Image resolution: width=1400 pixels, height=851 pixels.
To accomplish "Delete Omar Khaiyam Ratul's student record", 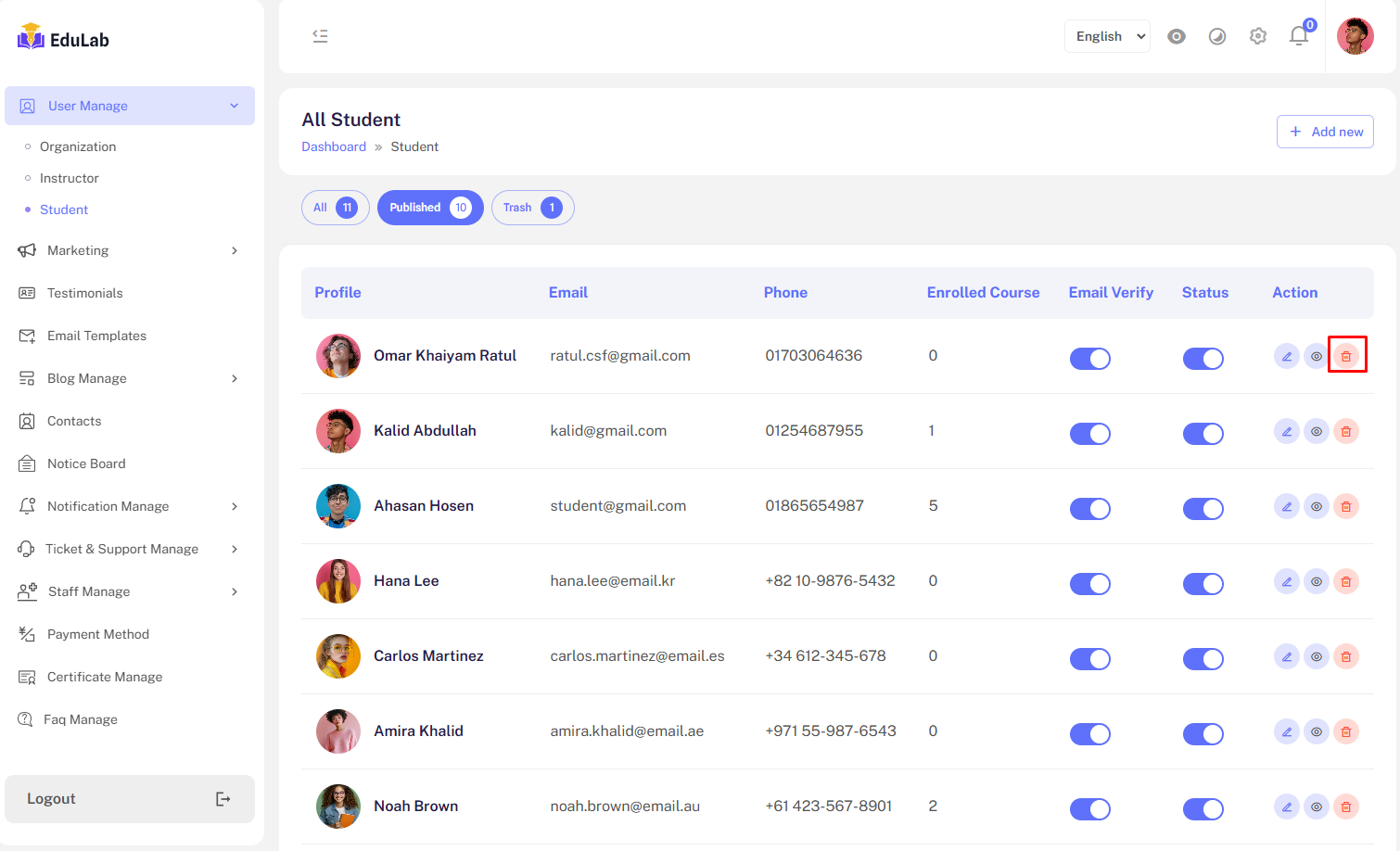I will coord(1346,356).
